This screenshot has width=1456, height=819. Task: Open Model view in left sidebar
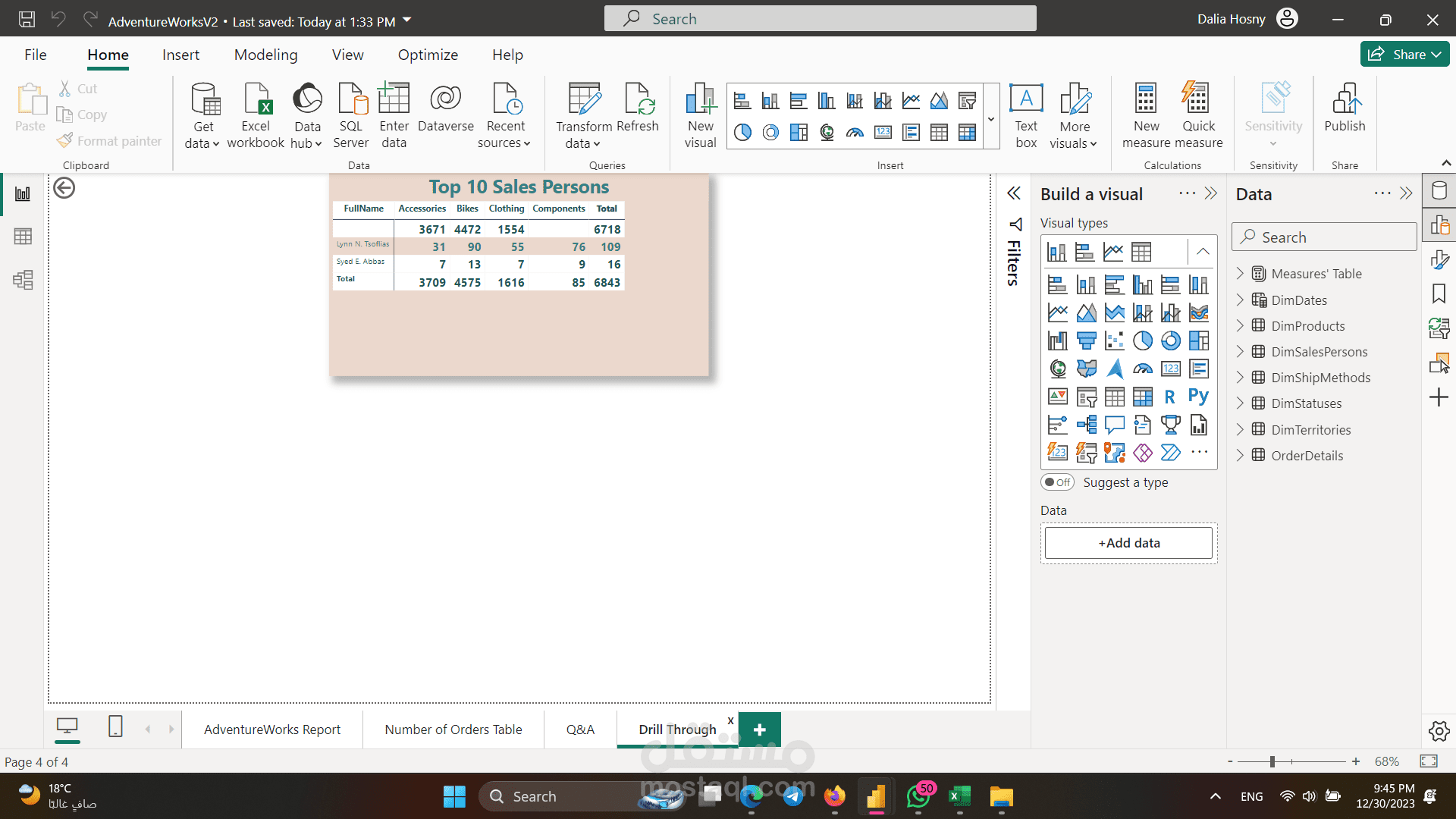pos(23,280)
